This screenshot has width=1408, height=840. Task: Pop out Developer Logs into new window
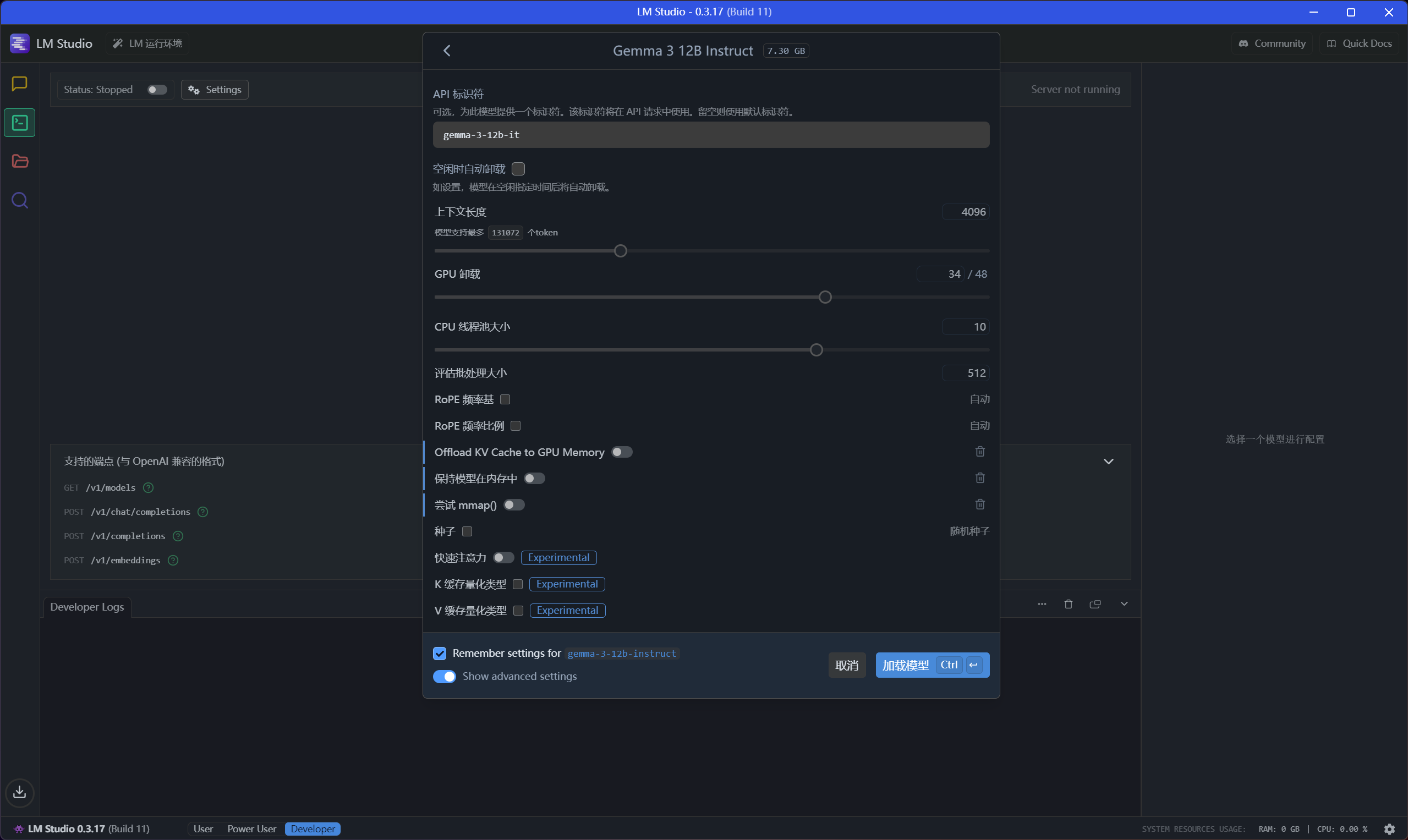(1095, 604)
